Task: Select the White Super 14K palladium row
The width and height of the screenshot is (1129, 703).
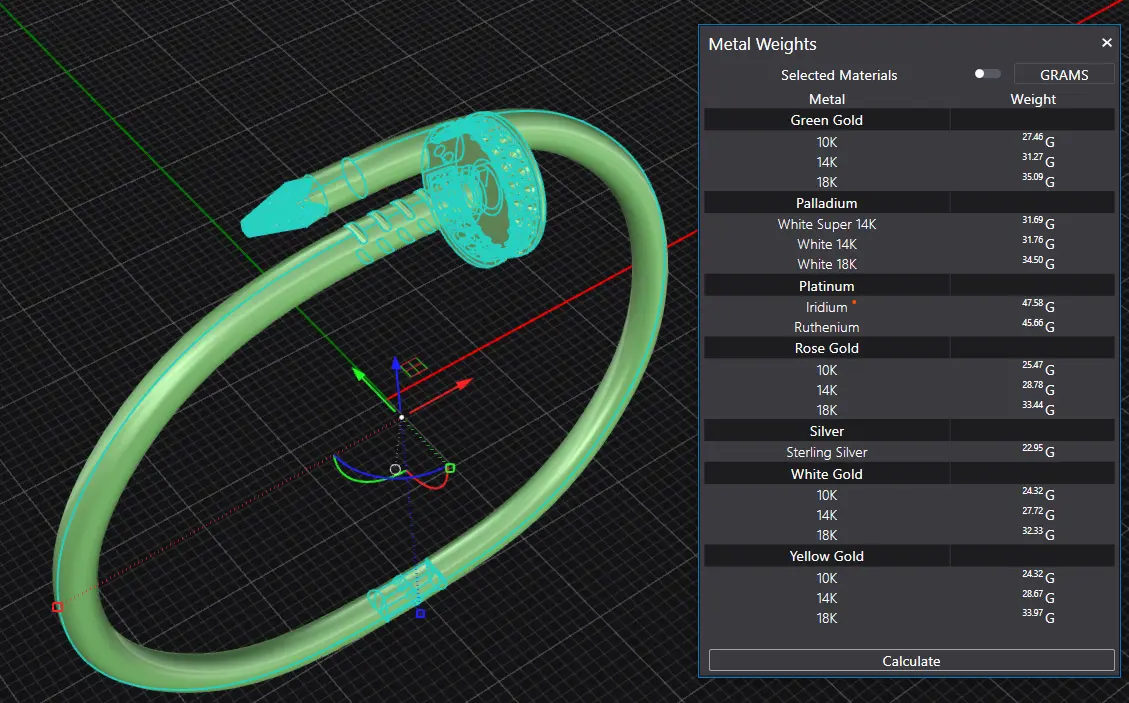Action: coord(826,224)
